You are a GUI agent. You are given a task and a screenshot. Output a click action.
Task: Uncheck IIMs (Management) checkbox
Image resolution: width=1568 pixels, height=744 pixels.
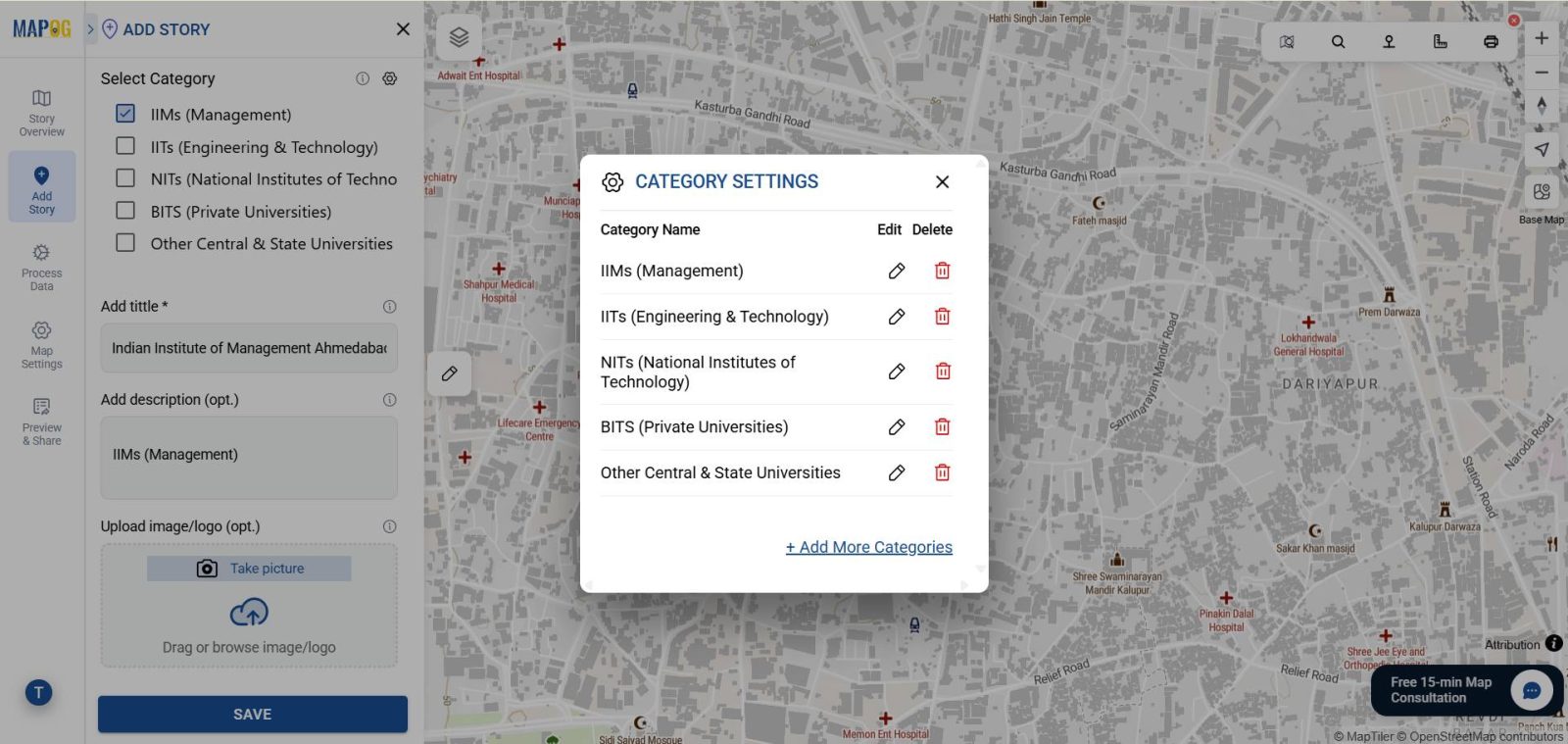pos(125,114)
